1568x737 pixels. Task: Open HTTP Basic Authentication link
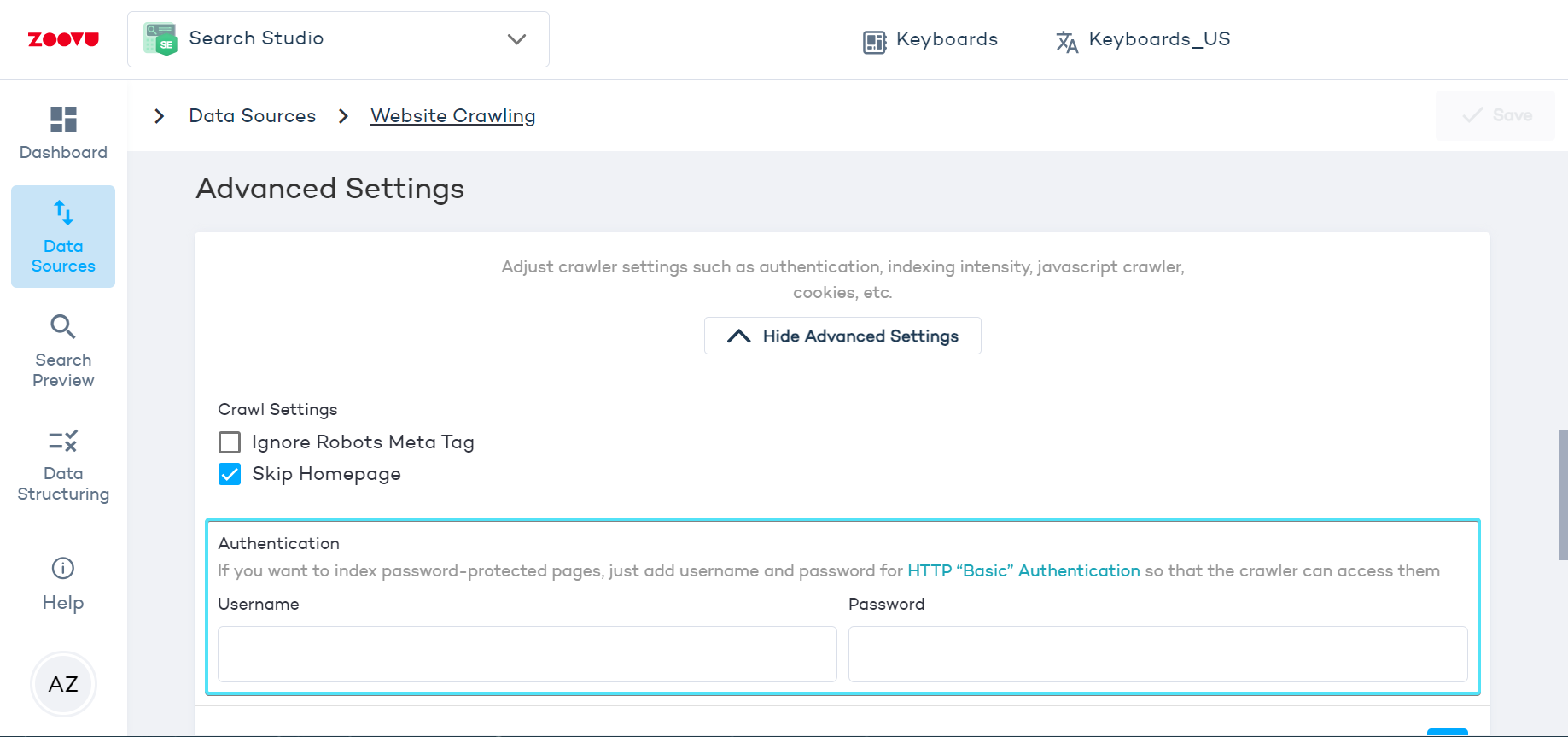pos(1023,570)
